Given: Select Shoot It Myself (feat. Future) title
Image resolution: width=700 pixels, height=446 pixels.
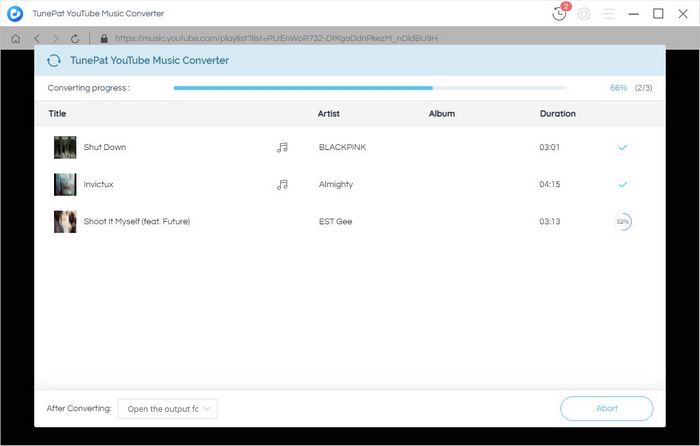Looking at the screenshot, I should coord(137,221).
